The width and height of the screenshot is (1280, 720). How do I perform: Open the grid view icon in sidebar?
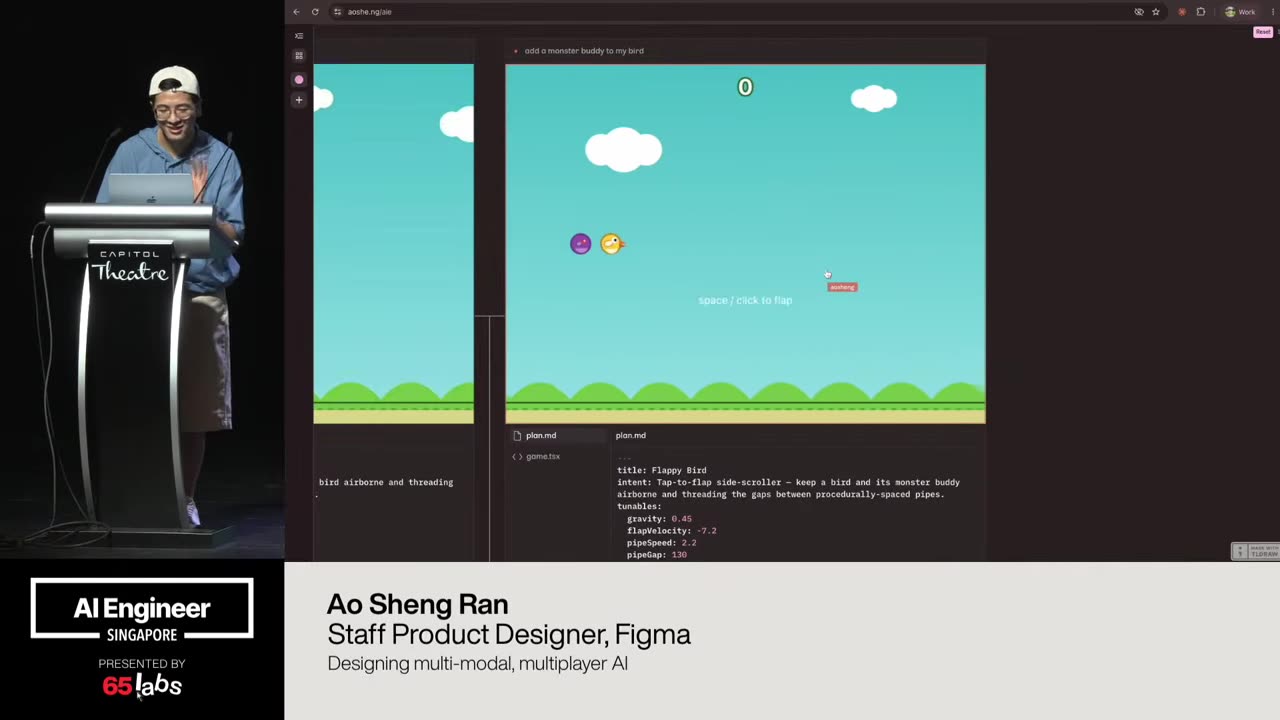point(299,56)
